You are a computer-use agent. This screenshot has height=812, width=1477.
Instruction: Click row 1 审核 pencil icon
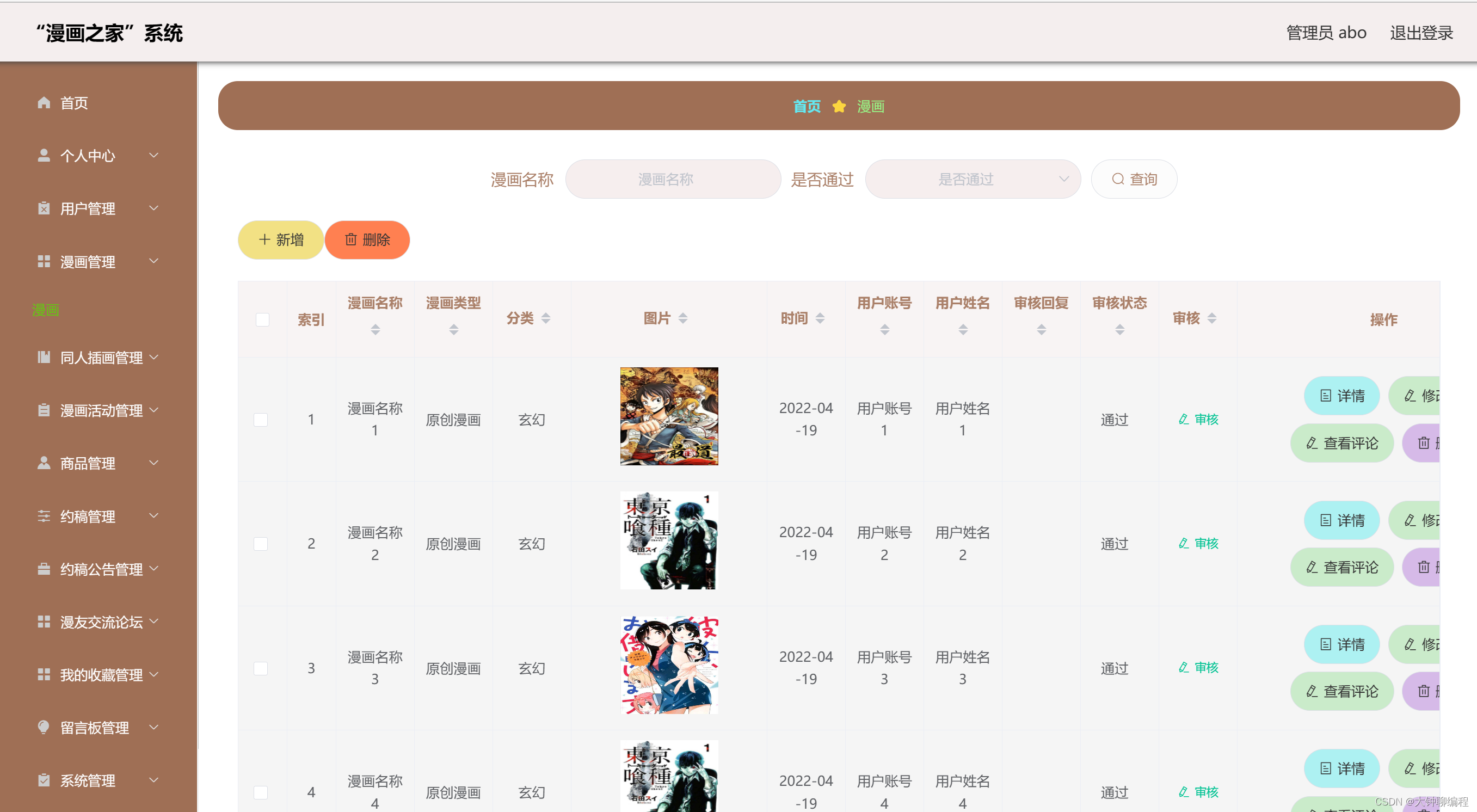coord(1184,419)
